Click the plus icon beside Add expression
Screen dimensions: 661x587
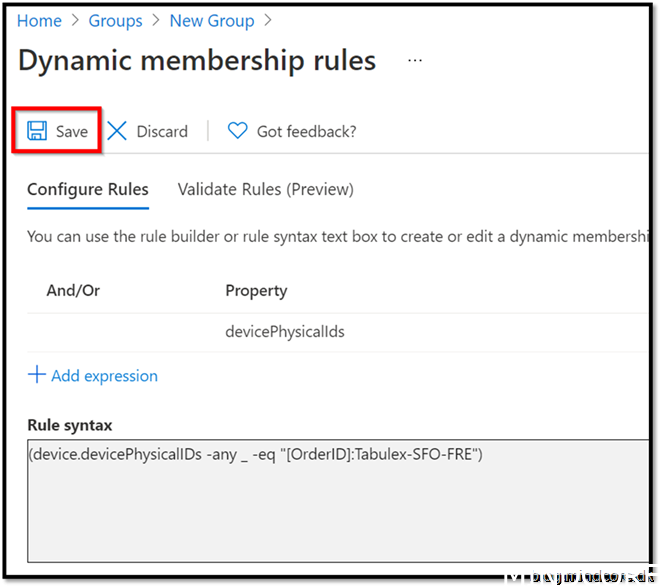pos(37,375)
